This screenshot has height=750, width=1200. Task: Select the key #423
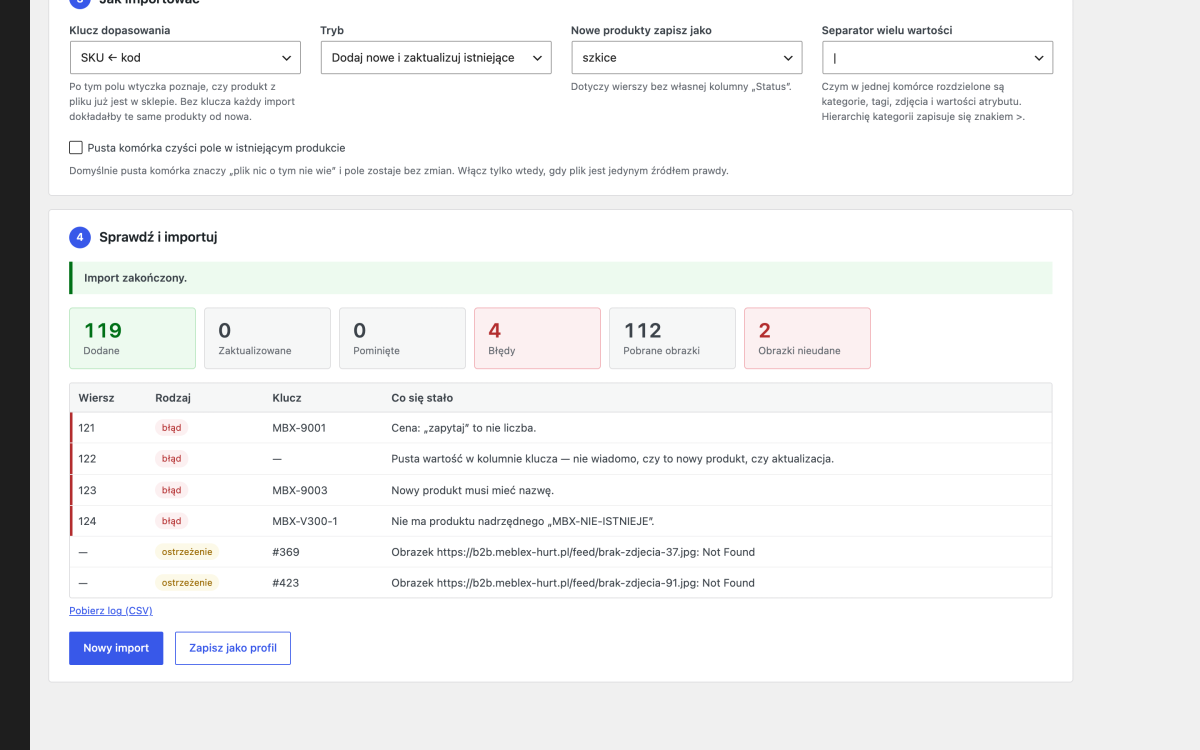[x=286, y=583]
